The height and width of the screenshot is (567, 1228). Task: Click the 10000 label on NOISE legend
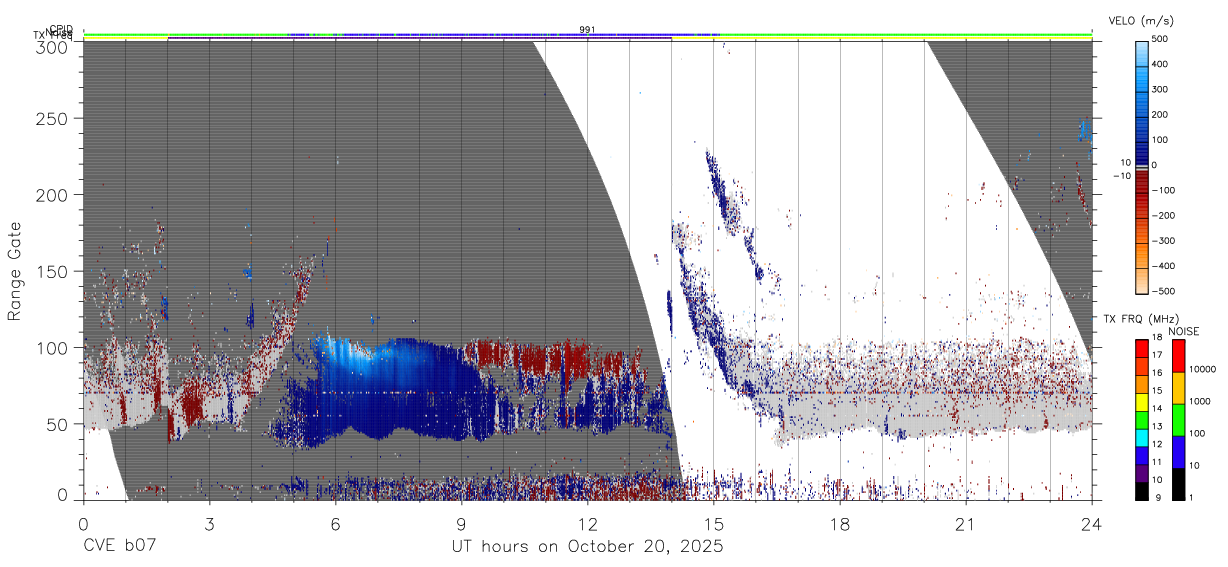pyautogui.click(x=1201, y=370)
